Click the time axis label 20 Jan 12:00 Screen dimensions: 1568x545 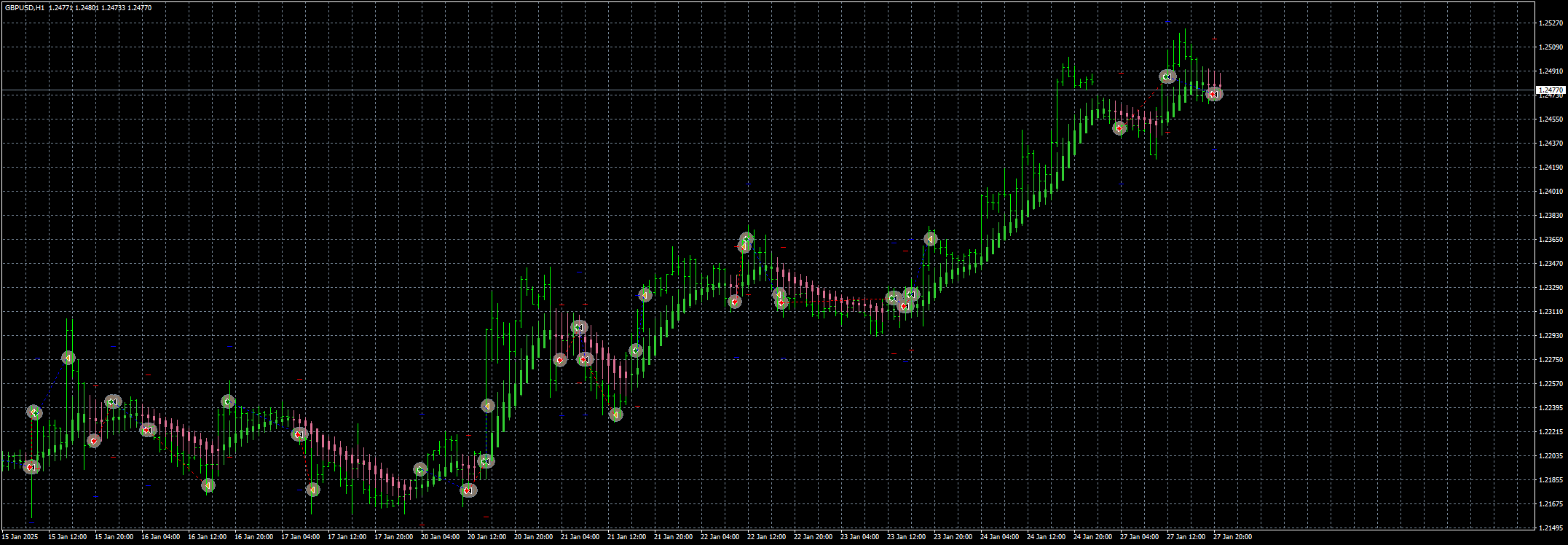click(x=486, y=537)
